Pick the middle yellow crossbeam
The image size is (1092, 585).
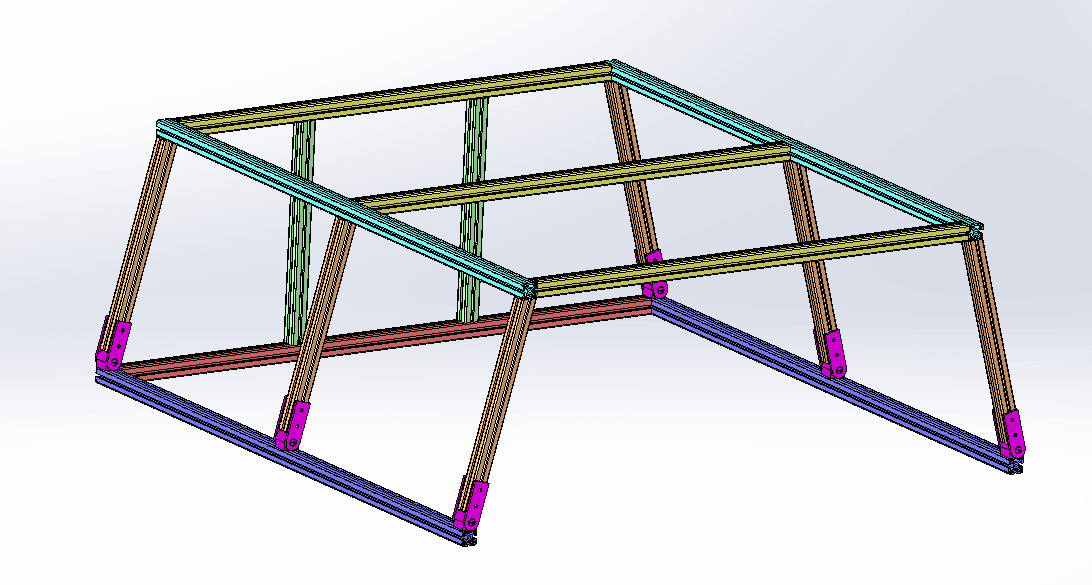571,178
